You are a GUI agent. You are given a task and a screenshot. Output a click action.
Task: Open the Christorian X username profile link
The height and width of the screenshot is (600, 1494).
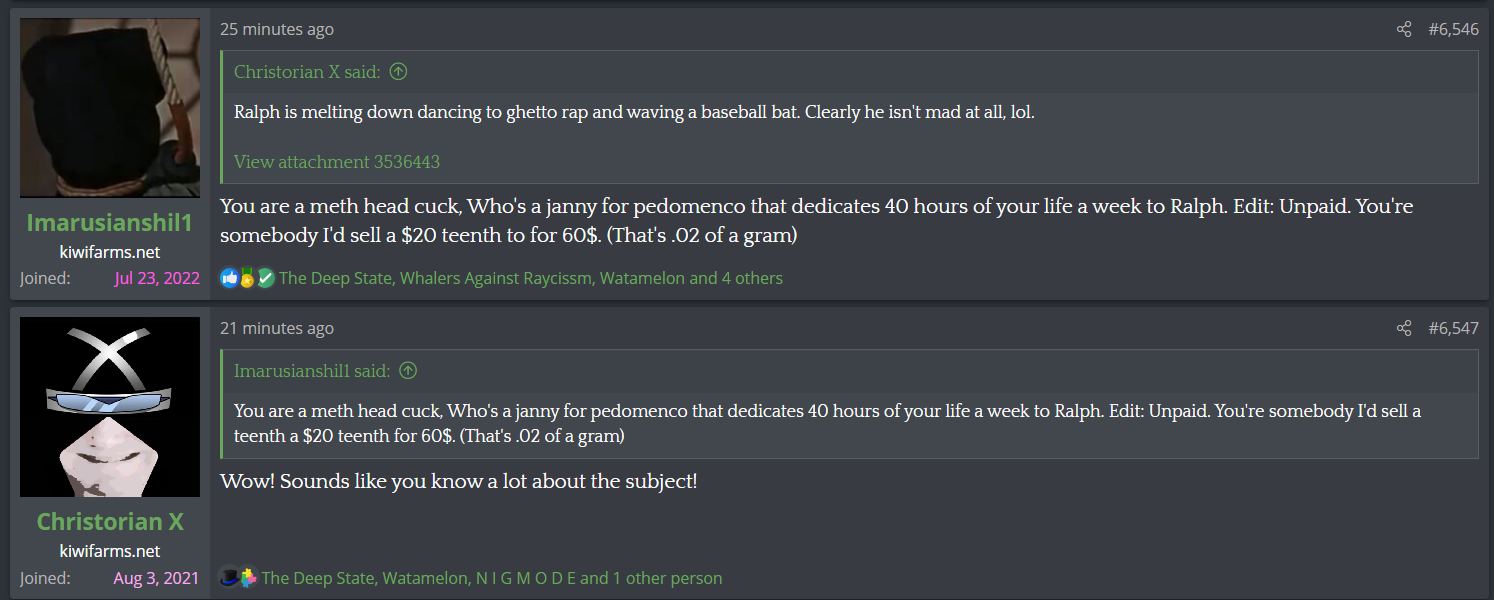(x=110, y=521)
